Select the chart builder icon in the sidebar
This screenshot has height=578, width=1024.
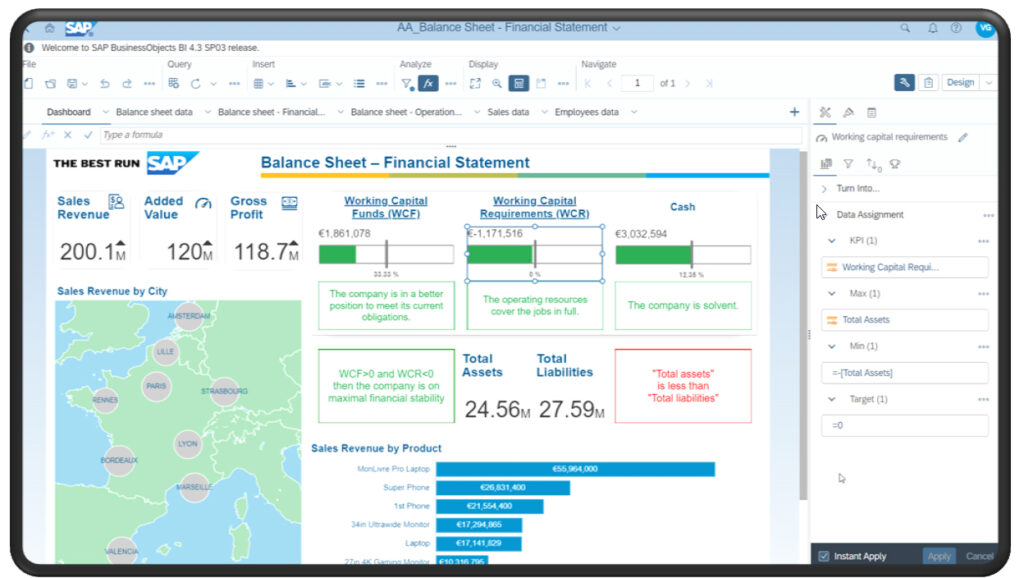827,164
